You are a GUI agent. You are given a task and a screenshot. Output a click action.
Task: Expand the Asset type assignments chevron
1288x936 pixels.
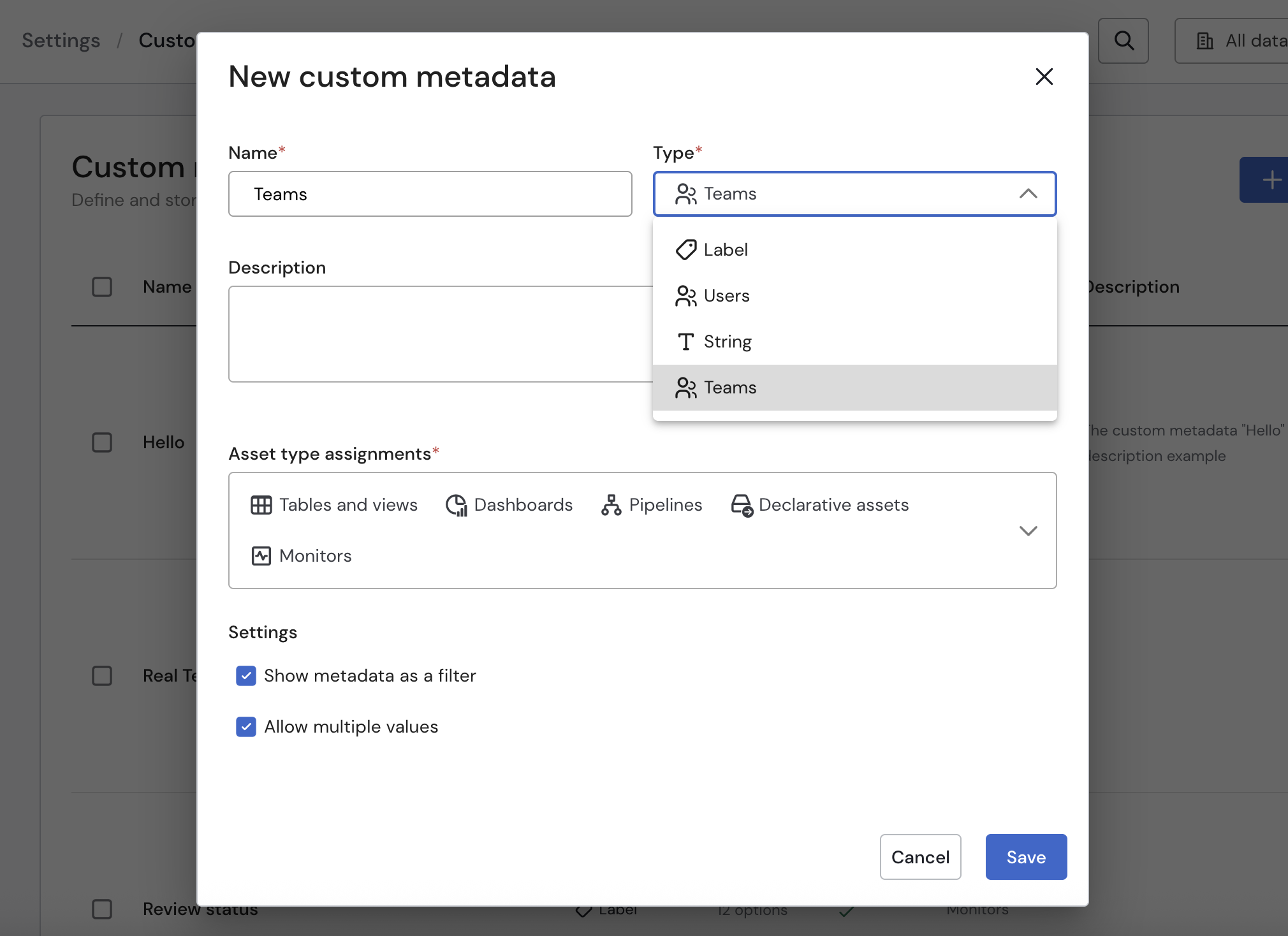(x=1028, y=530)
